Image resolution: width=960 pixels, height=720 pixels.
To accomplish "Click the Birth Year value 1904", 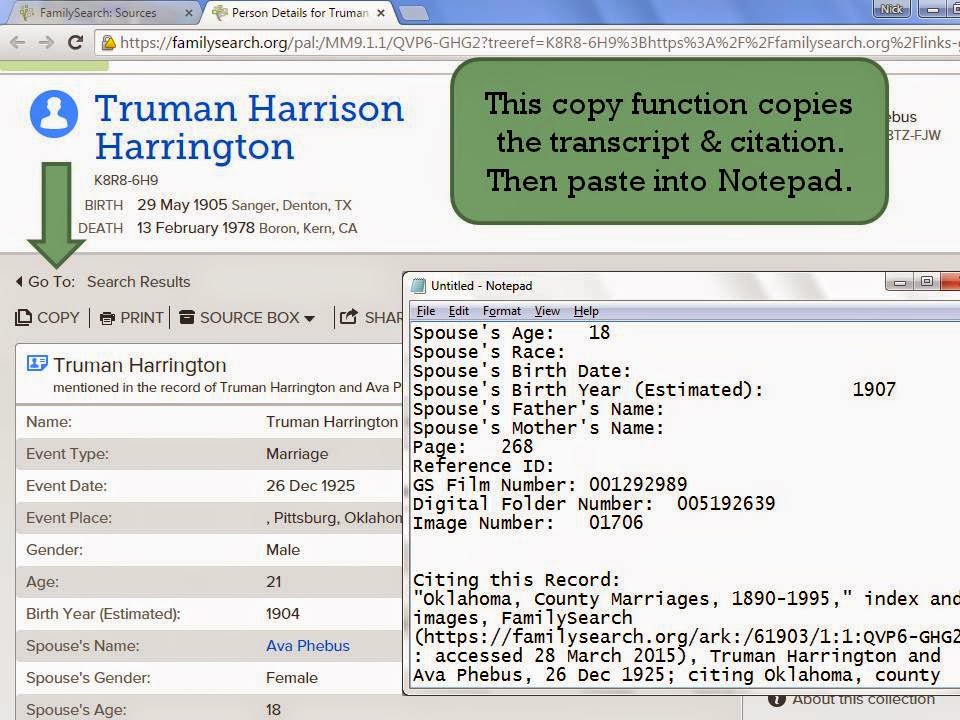I will pos(283,613).
